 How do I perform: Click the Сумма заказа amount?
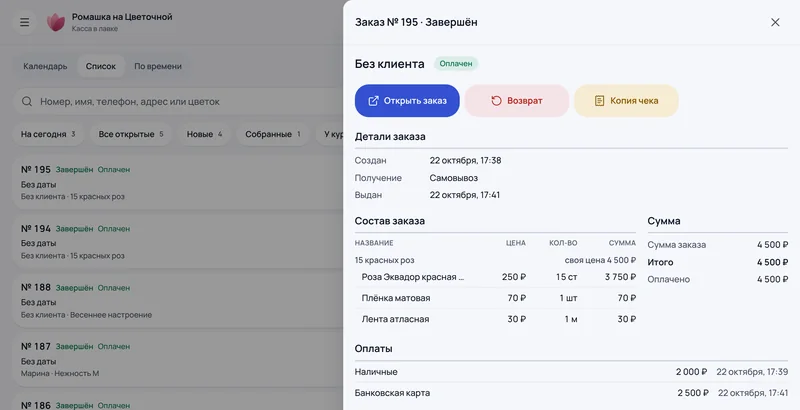(772, 245)
